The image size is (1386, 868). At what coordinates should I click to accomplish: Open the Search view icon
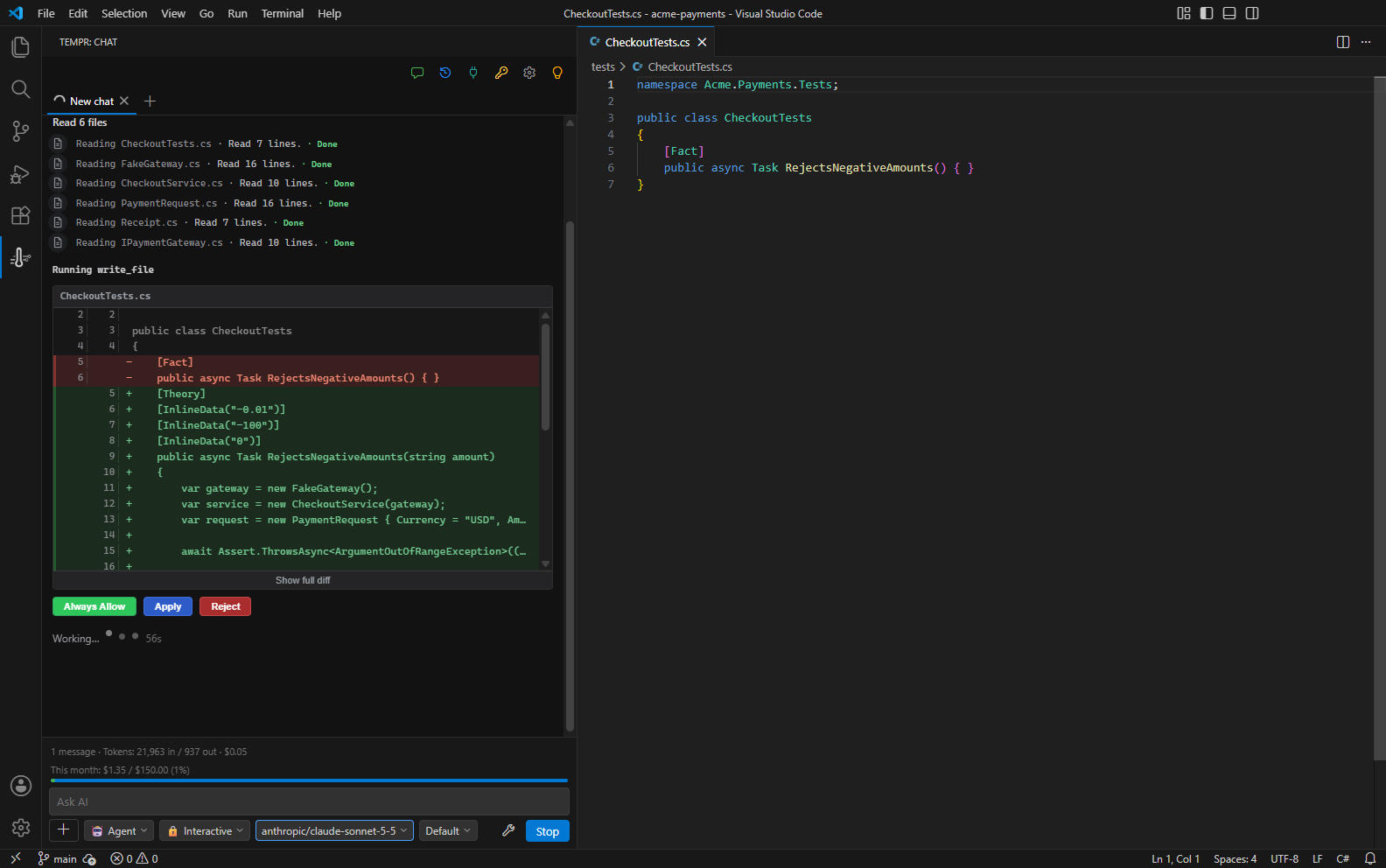point(20,89)
